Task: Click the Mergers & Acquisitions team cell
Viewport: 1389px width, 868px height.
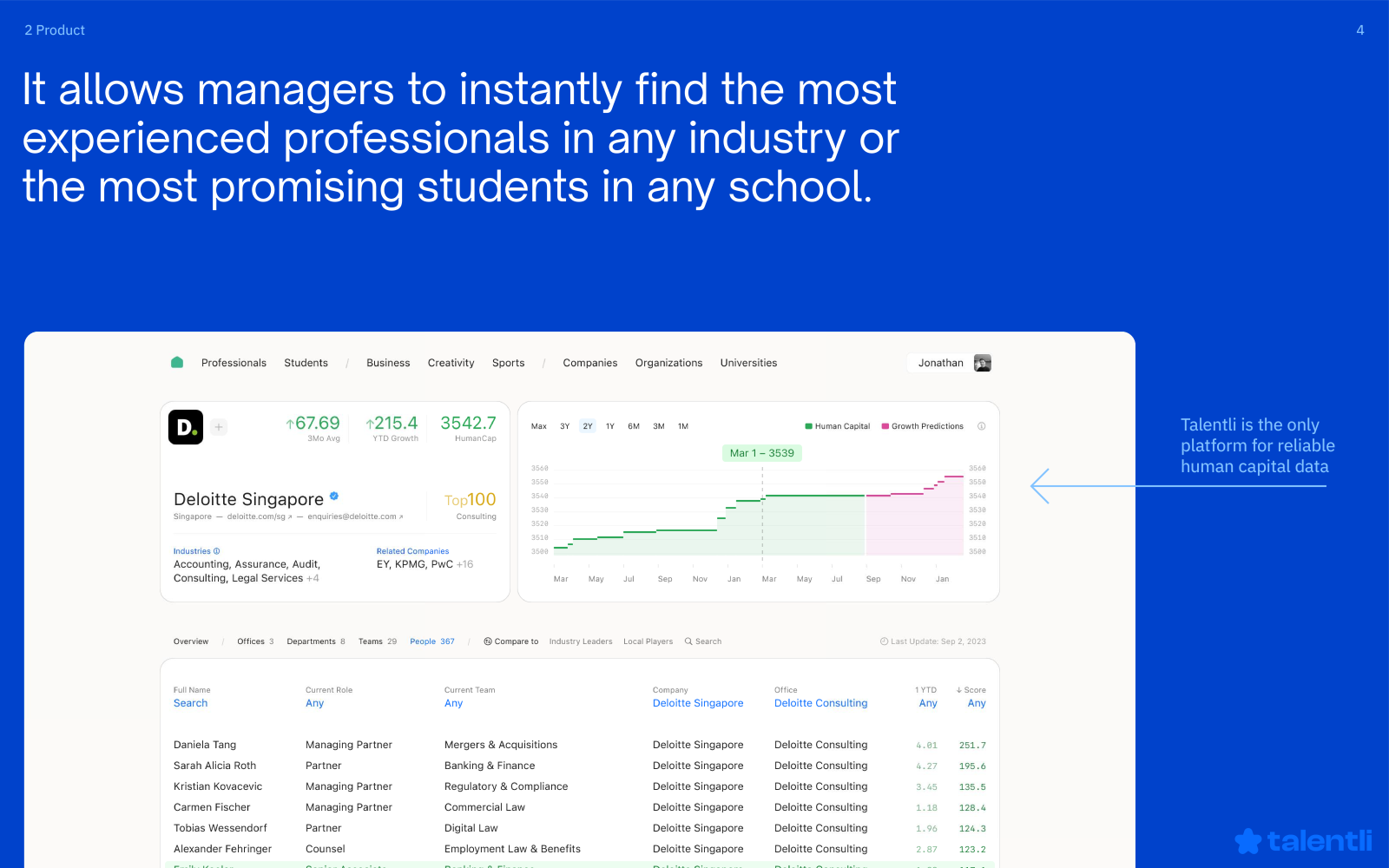Action: point(501,745)
